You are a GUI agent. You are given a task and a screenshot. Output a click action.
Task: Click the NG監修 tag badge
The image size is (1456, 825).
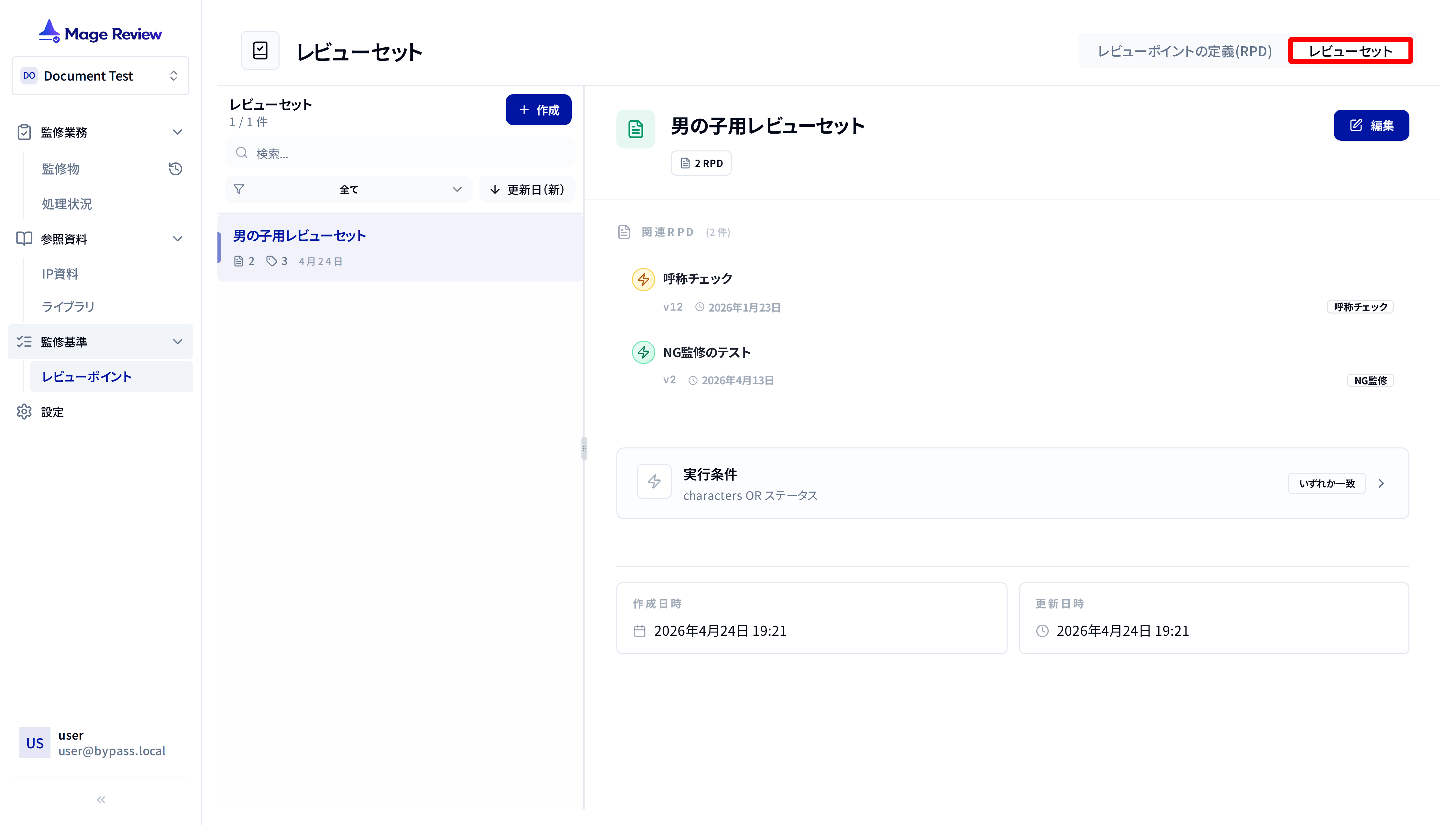point(1371,381)
